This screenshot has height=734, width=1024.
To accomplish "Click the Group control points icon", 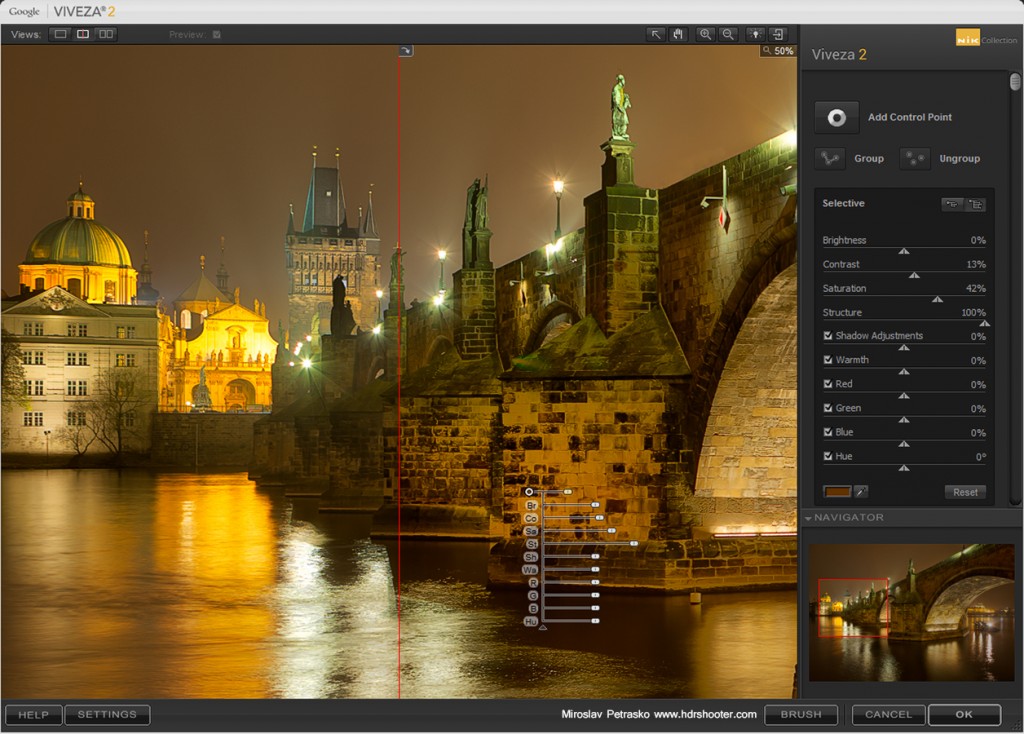I will point(829,158).
